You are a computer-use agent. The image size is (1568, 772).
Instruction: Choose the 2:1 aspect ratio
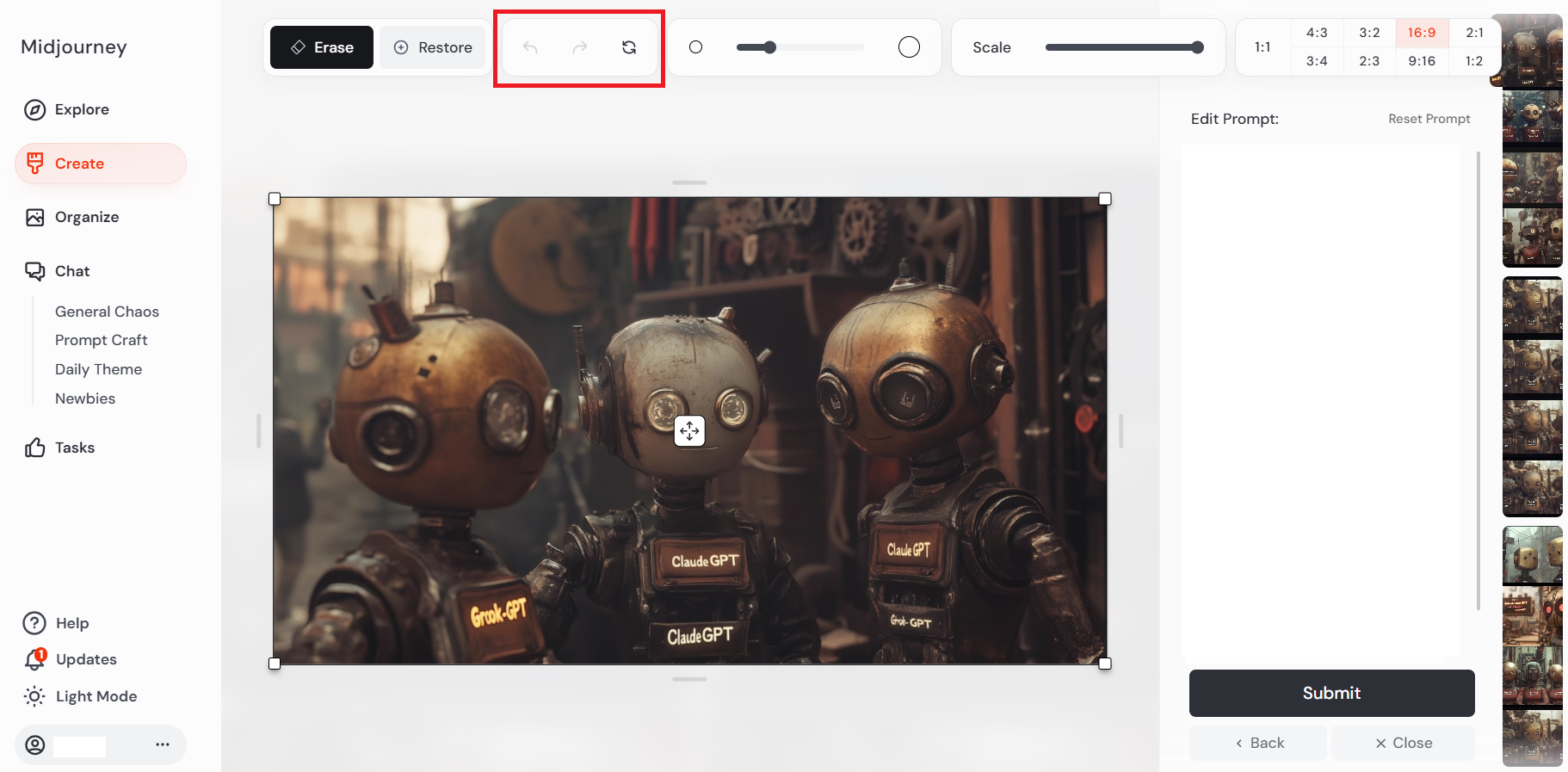1474,33
